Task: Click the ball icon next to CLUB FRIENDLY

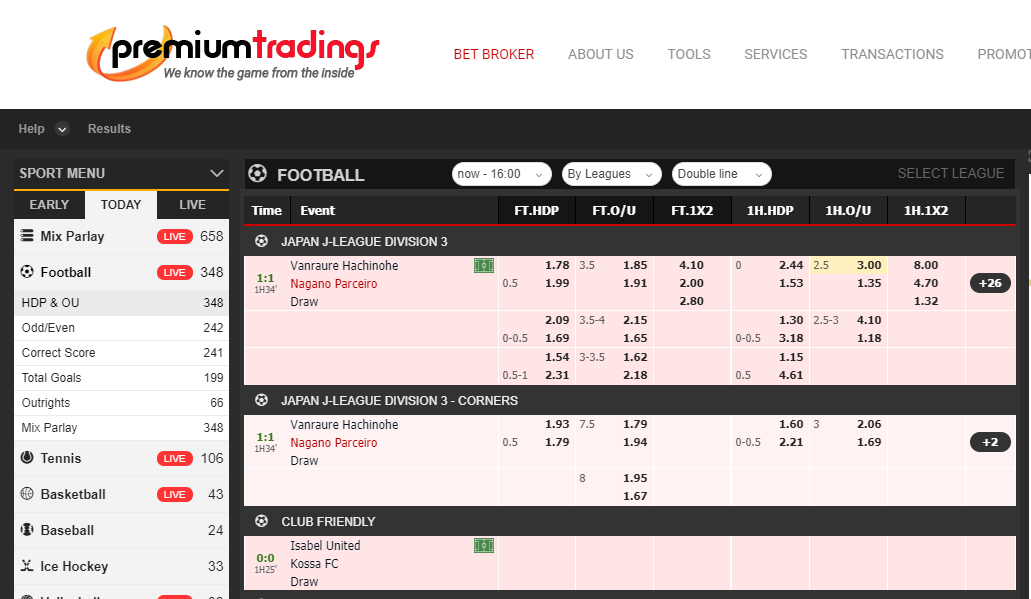Action: pos(262,521)
